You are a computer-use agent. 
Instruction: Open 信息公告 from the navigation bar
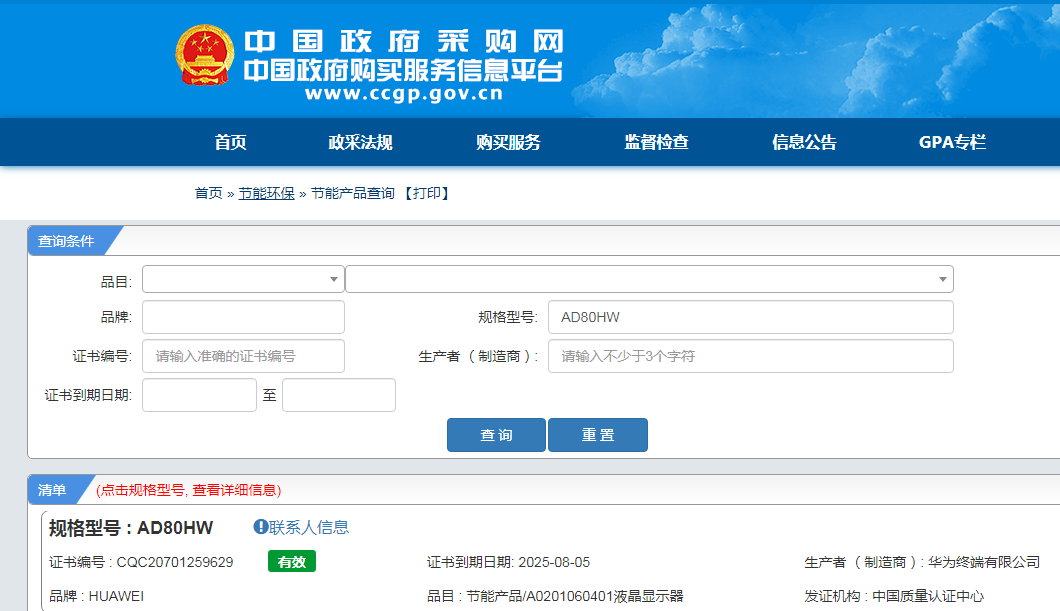click(x=804, y=142)
